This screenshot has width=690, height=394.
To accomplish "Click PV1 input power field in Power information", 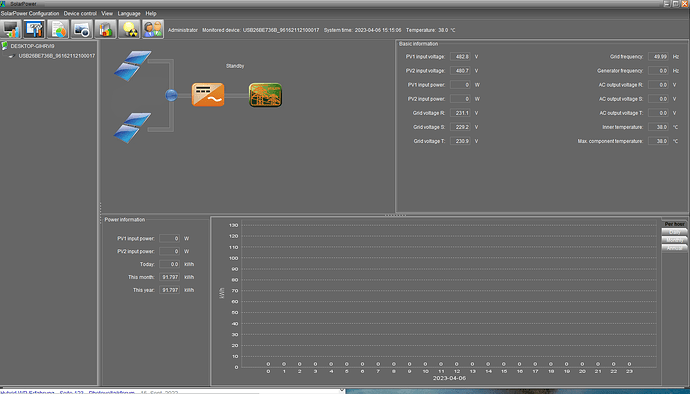I will (169, 239).
